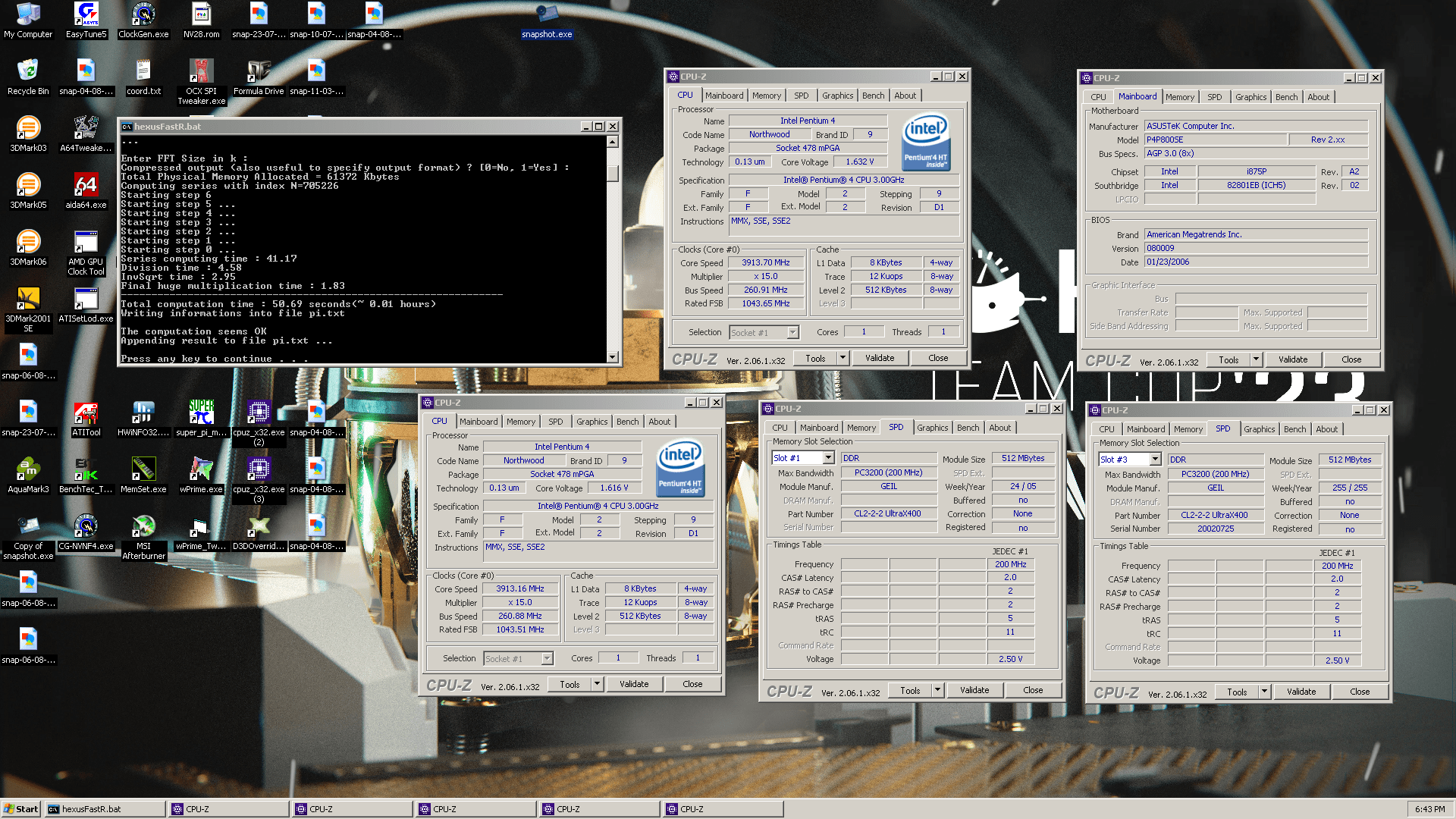Viewport: 1456px width, 819px height.
Task: Launch the ATITool desktop icon
Action: tap(86, 419)
